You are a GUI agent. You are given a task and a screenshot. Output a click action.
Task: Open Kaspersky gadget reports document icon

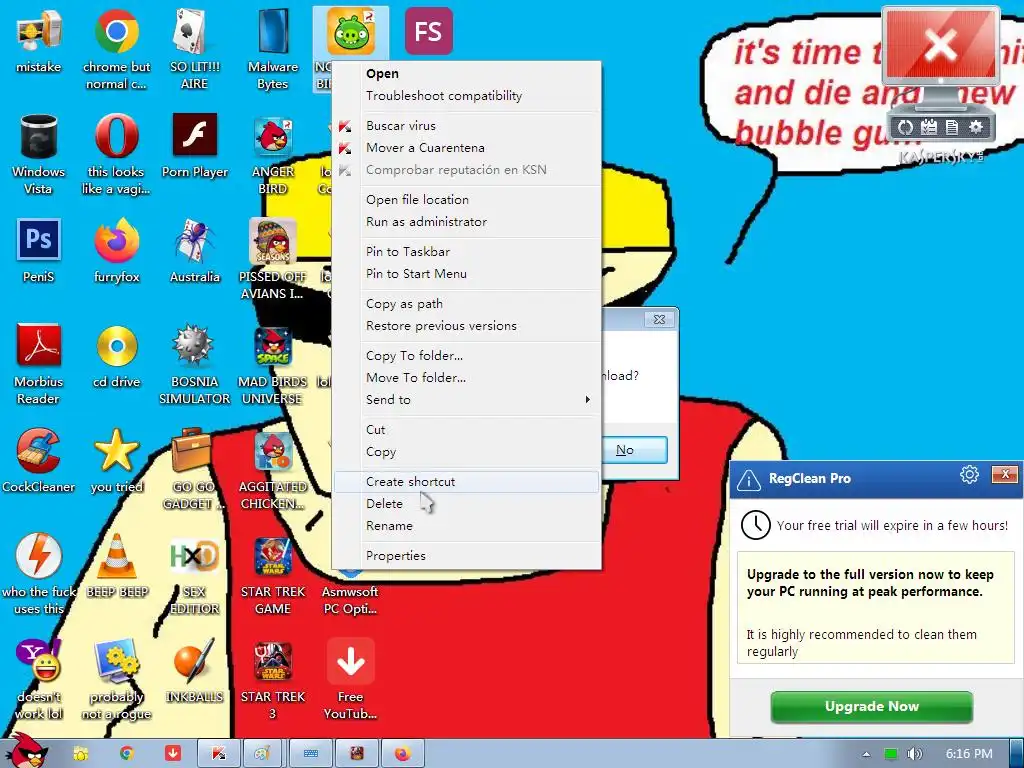pyautogui.click(x=952, y=127)
